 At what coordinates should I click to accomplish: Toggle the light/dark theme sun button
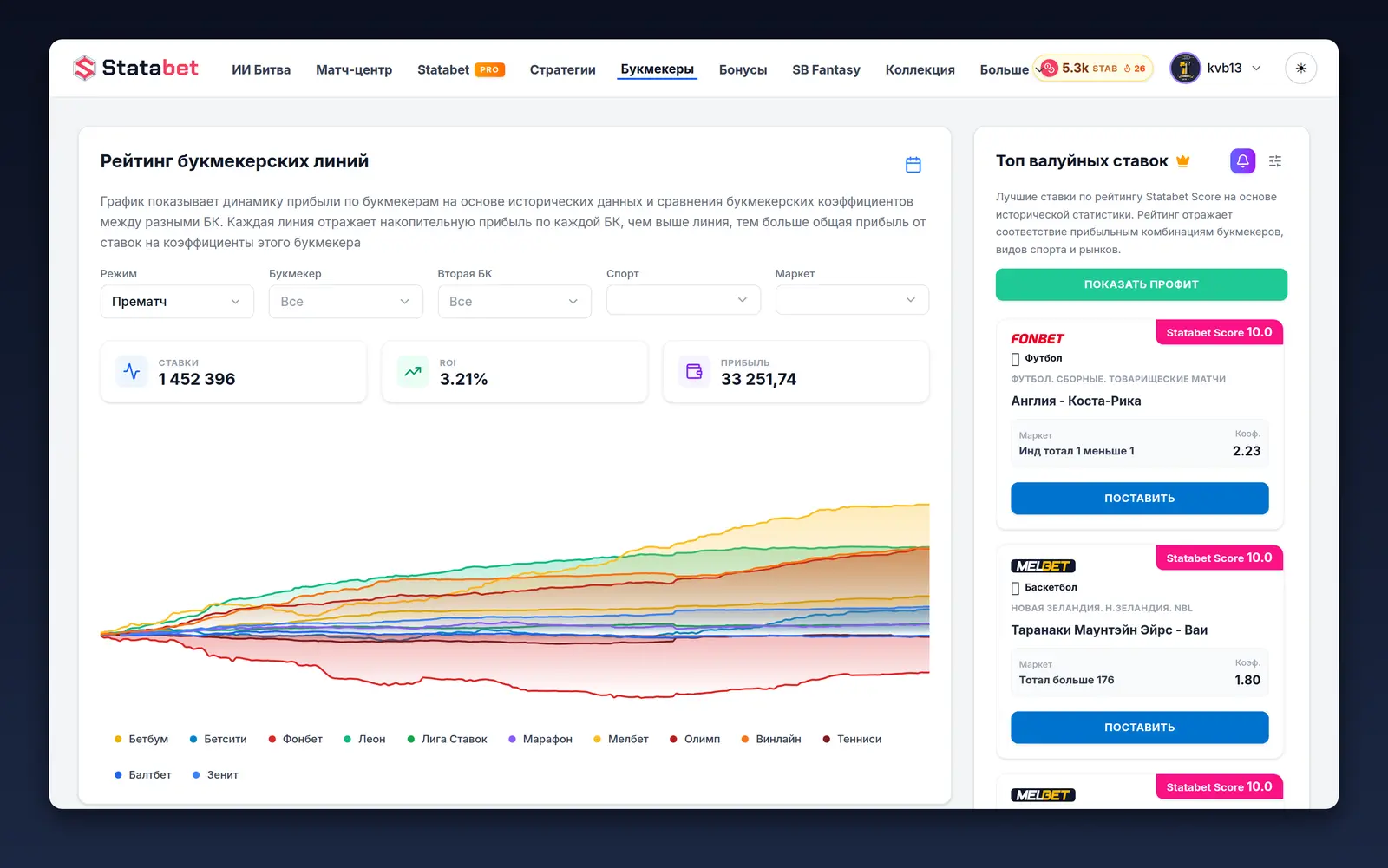point(1300,68)
